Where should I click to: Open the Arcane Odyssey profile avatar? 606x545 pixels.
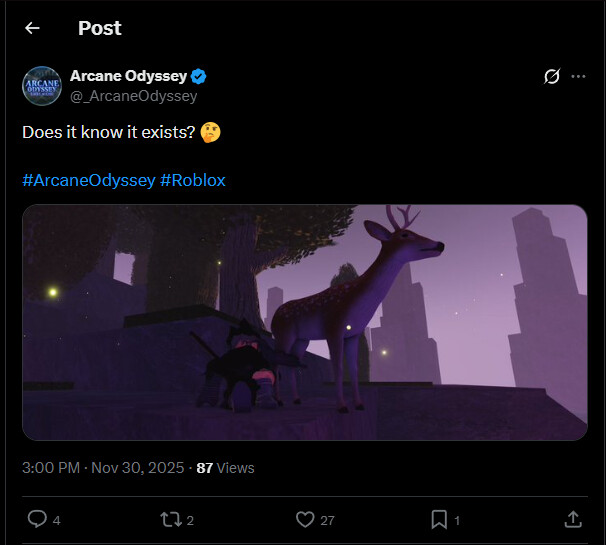[x=42, y=85]
